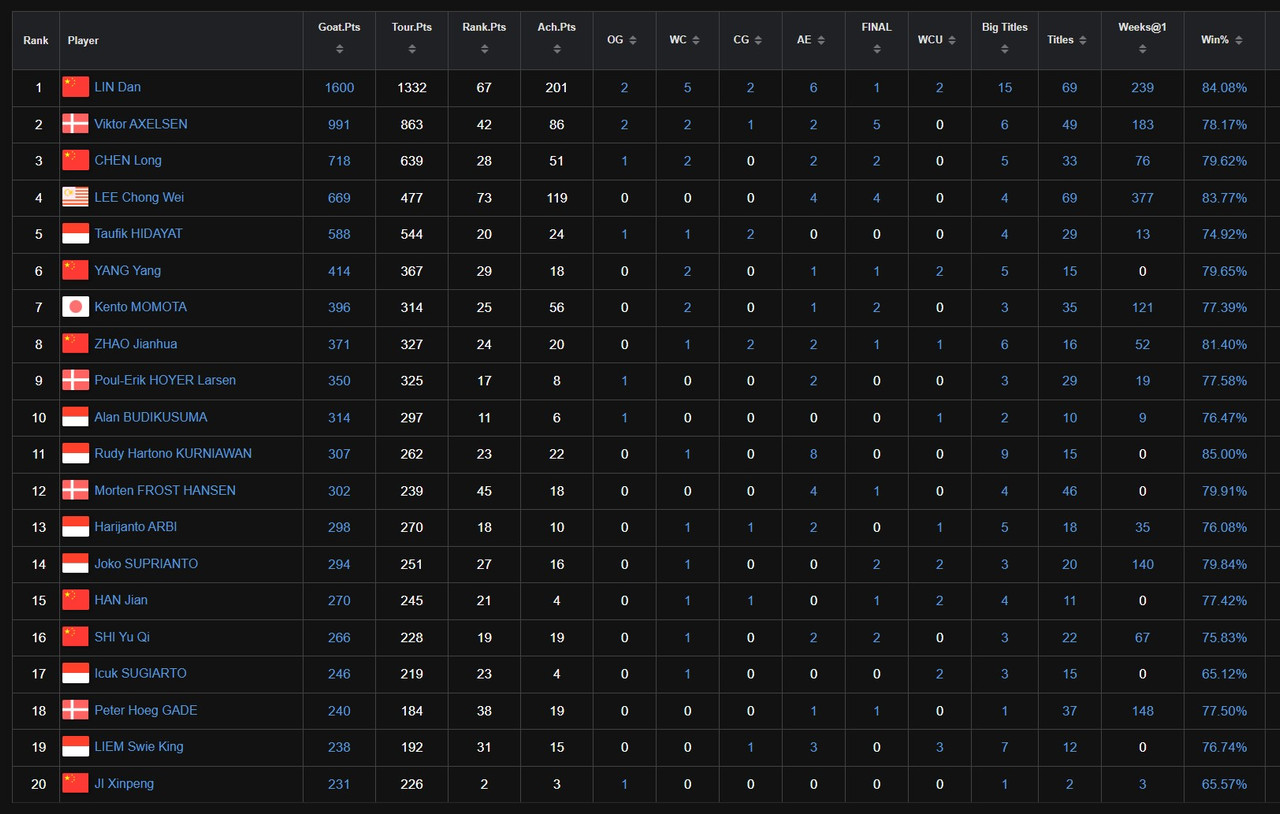Sort by WCU column header

[x=939, y=40]
